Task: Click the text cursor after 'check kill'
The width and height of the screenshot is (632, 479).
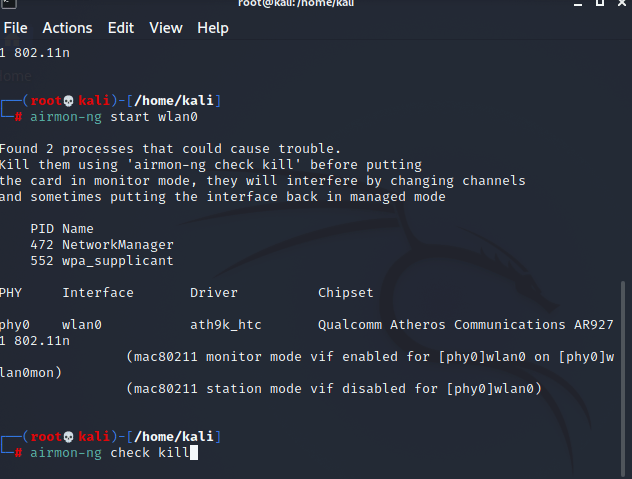Action: [194, 453]
